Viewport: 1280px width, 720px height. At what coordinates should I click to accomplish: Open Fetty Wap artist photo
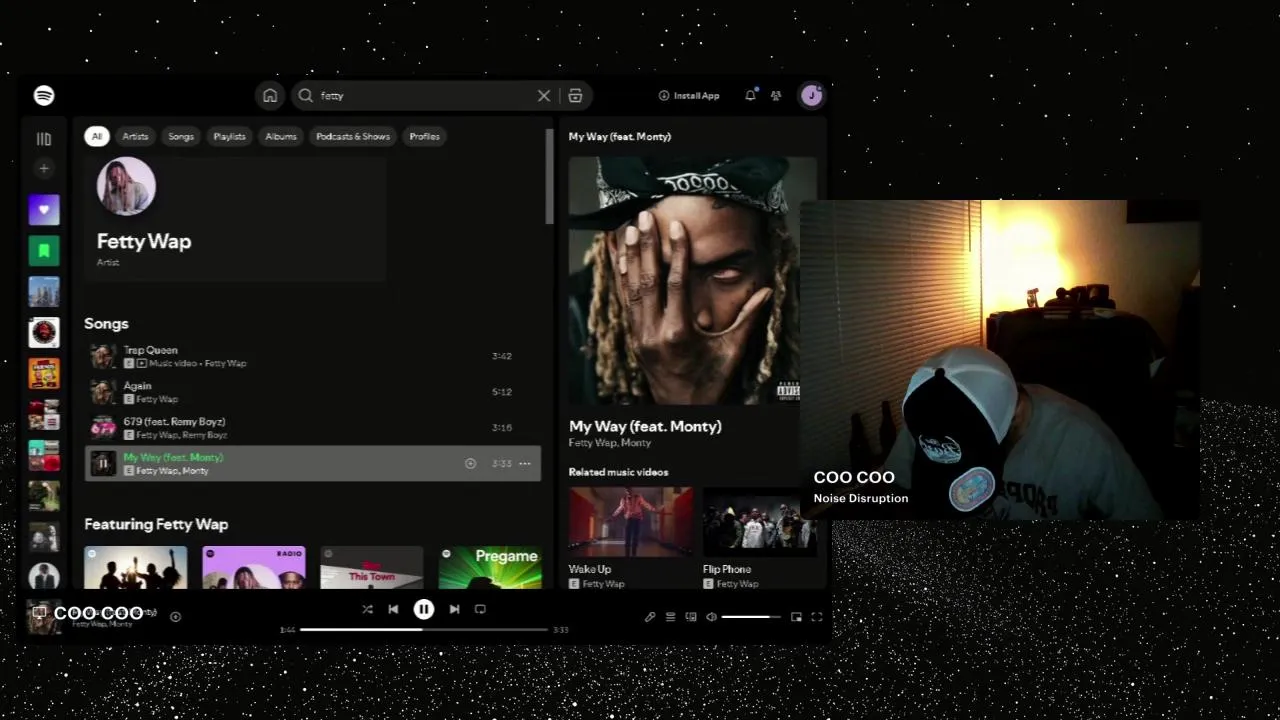pos(126,186)
